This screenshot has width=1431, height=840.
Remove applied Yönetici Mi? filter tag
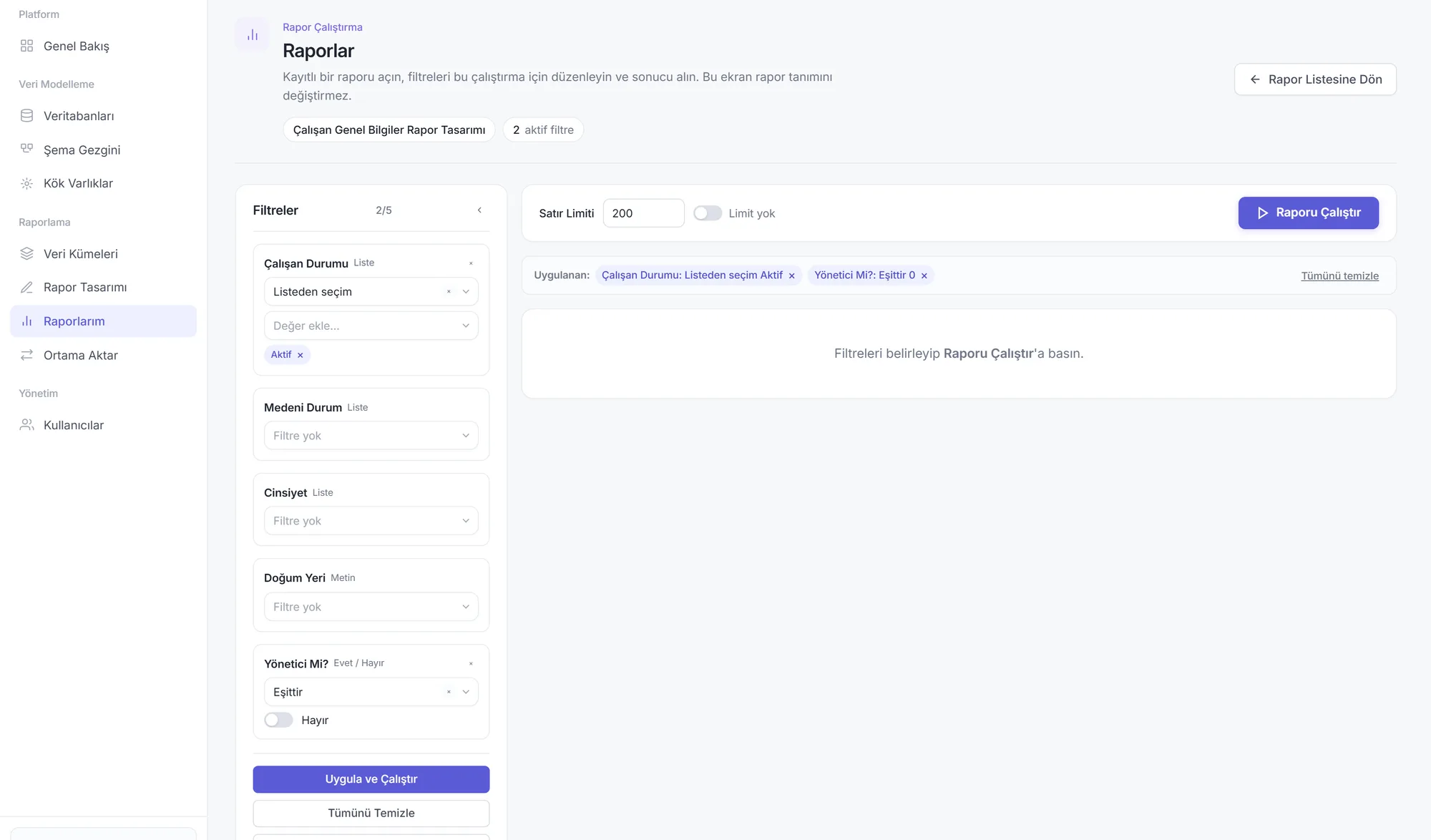tap(924, 275)
